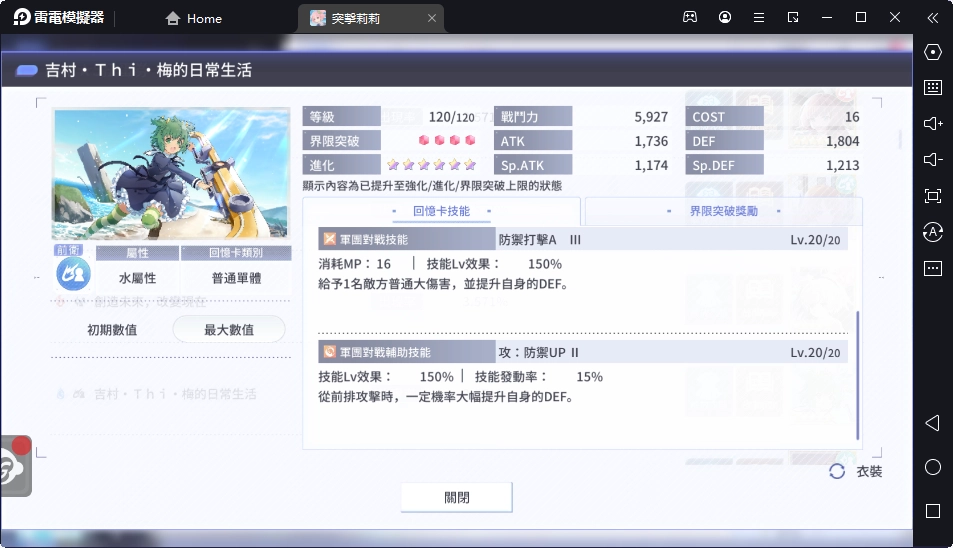Click the red limit-break gems row
The height and width of the screenshot is (548, 953).
(x=447, y=140)
